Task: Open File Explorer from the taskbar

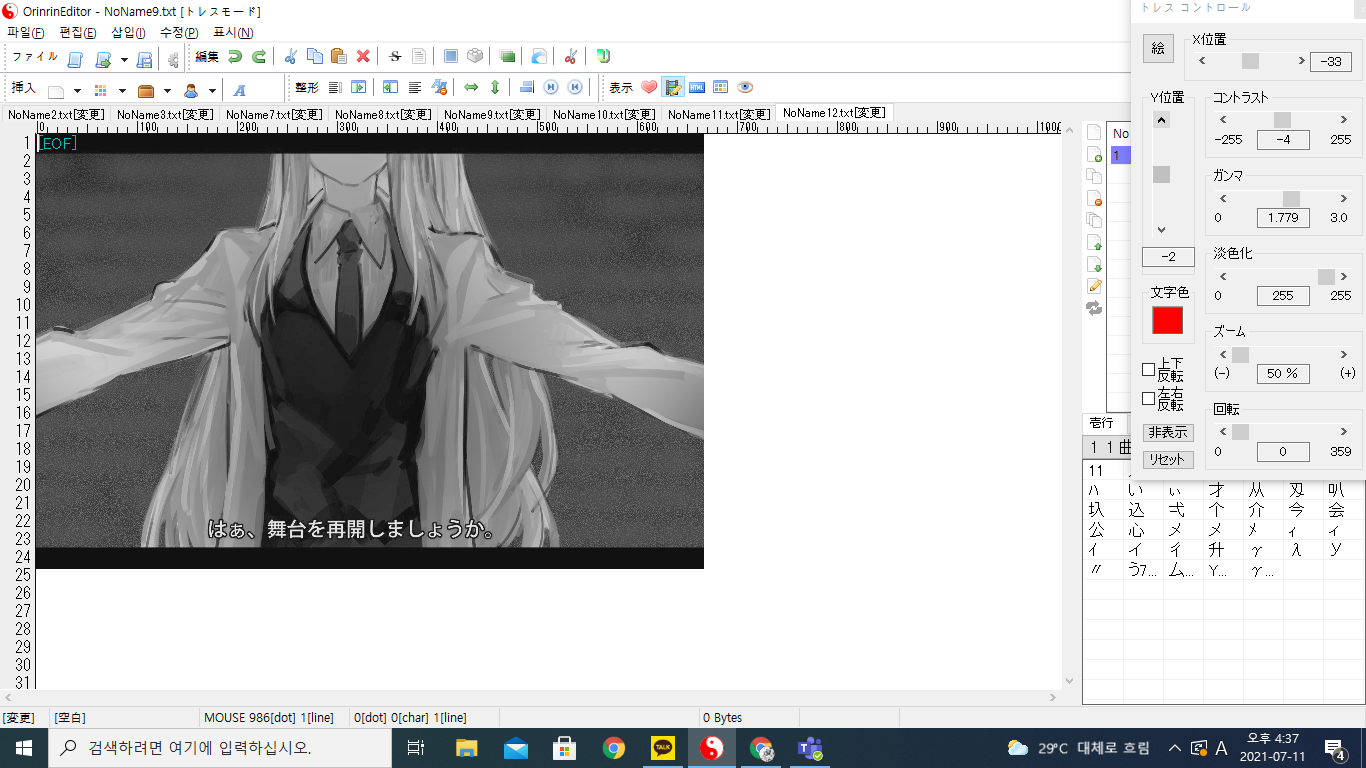Action: (467, 748)
